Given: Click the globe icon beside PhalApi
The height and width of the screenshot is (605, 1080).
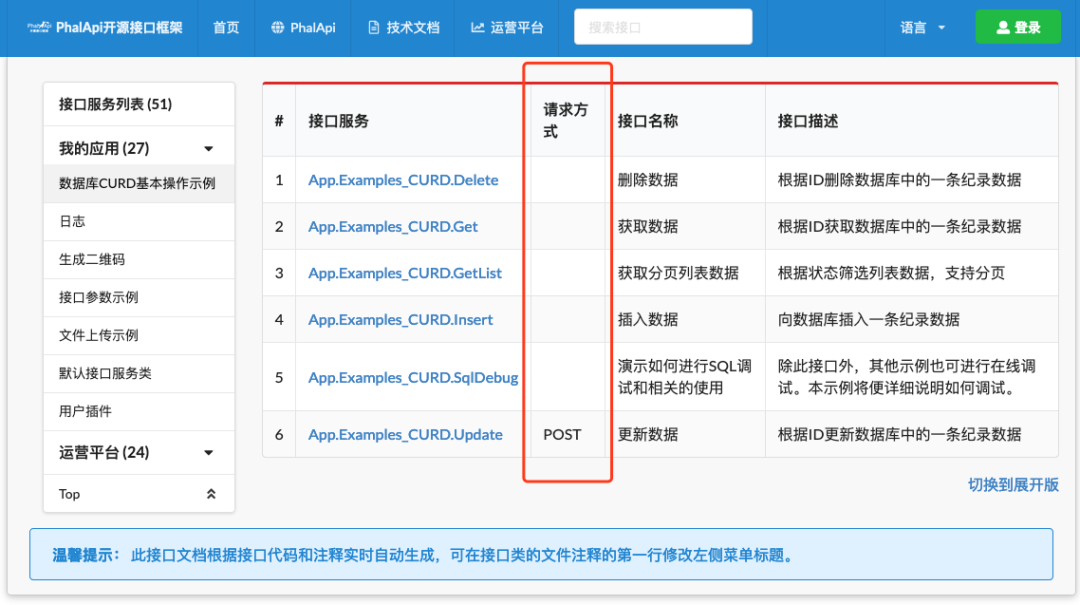Looking at the screenshot, I should [278, 28].
